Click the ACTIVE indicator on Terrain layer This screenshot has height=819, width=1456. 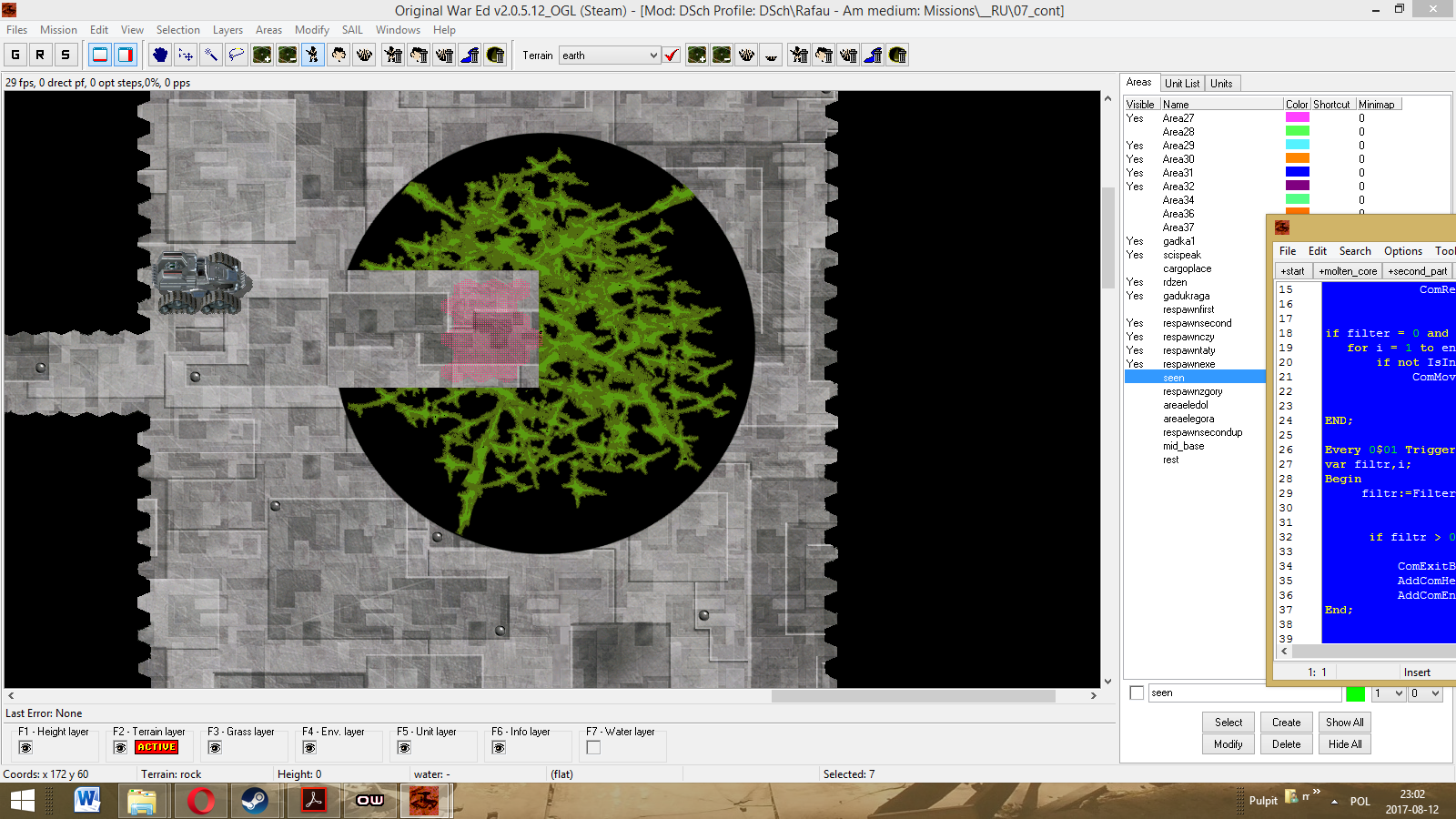click(157, 747)
